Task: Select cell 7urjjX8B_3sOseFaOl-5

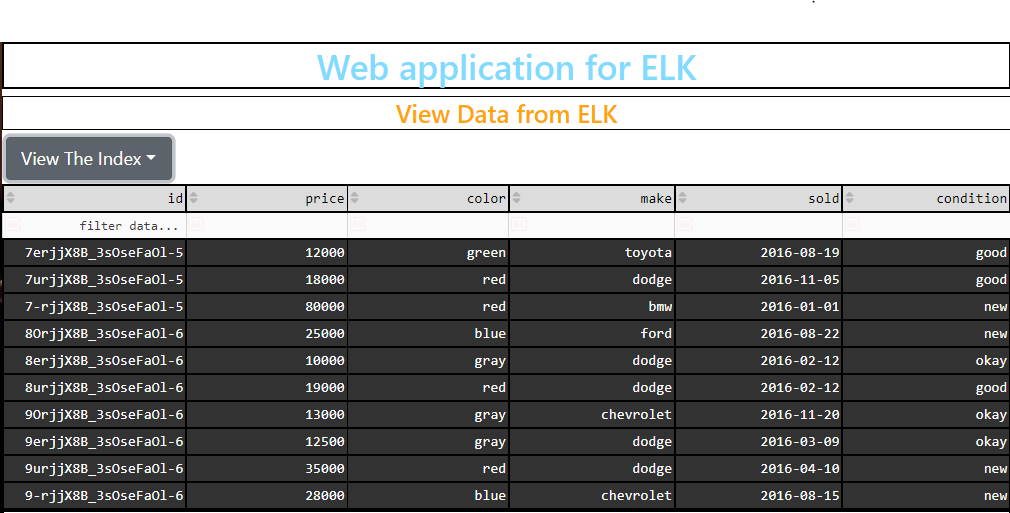Action: (95, 280)
